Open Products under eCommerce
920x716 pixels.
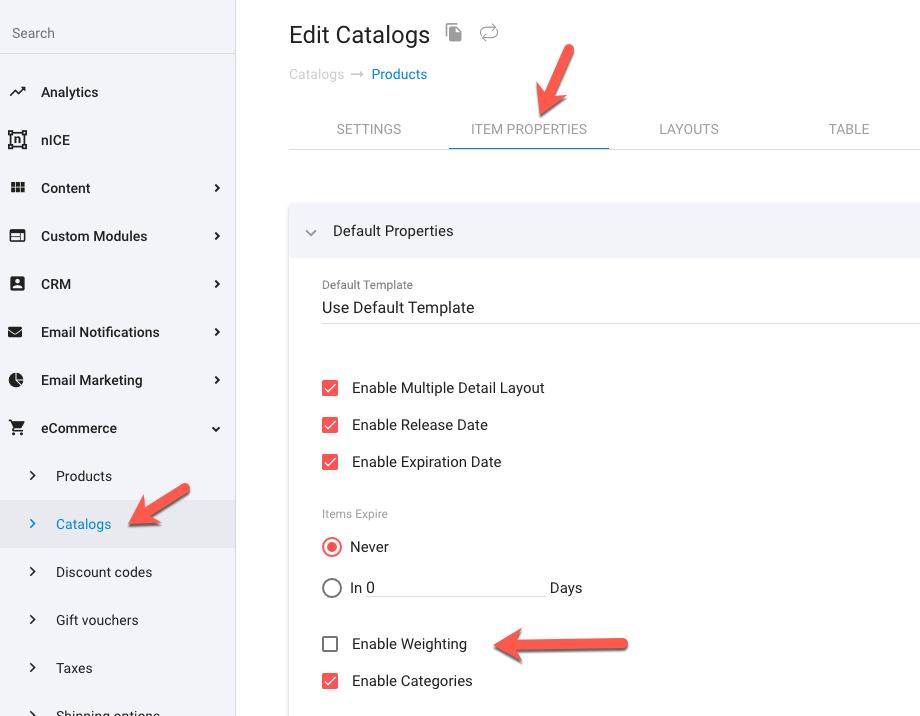pos(83,476)
